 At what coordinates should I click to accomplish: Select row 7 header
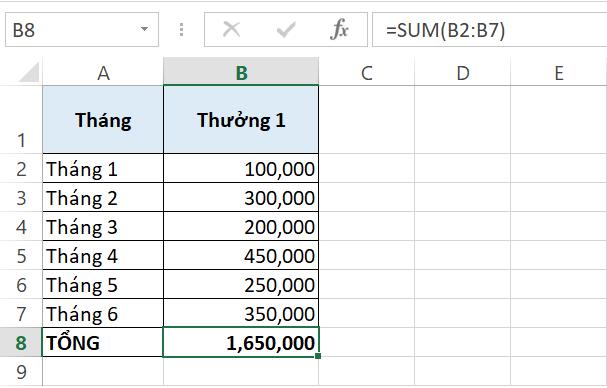21,313
